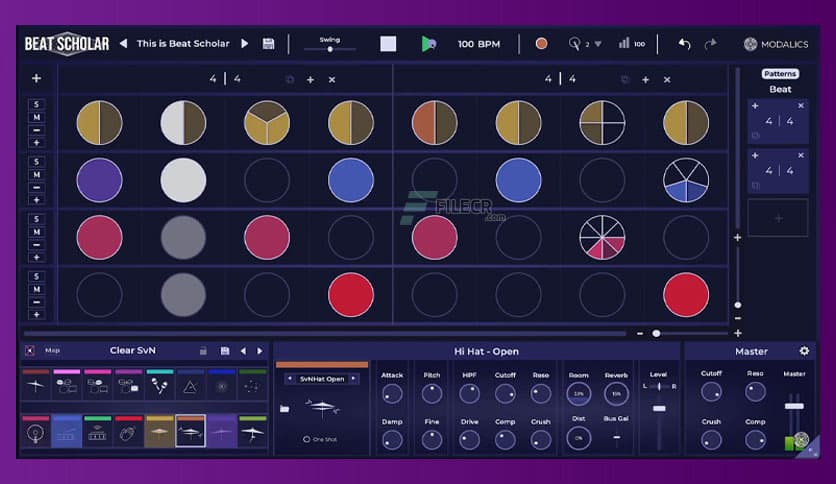Click the save preset floppy icon in top bar
The height and width of the screenshot is (484, 836).
(268, 44)
